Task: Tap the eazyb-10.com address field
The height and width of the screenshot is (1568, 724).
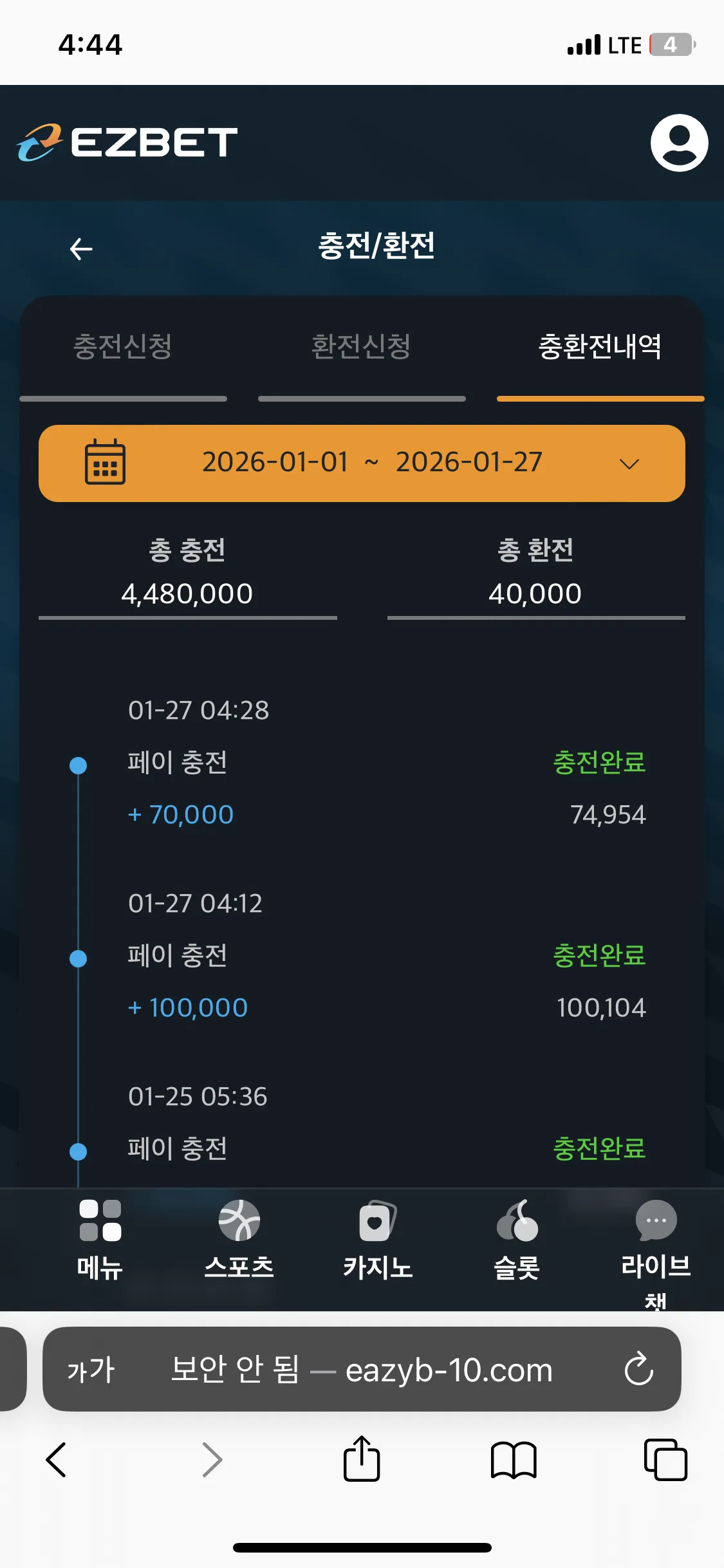Action: click(362, 1369)
